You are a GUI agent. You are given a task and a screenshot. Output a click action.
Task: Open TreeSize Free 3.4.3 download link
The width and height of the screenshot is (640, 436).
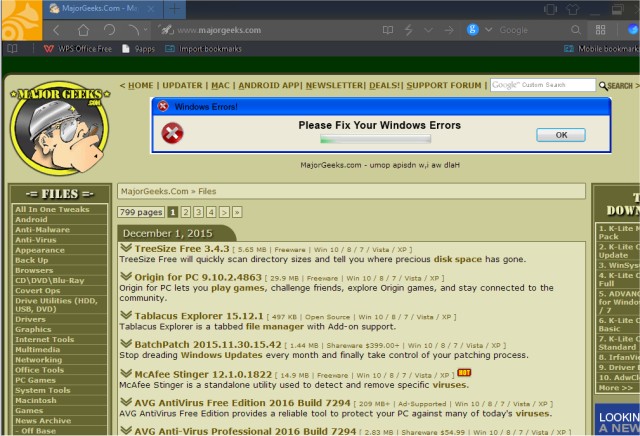[182, 249]
